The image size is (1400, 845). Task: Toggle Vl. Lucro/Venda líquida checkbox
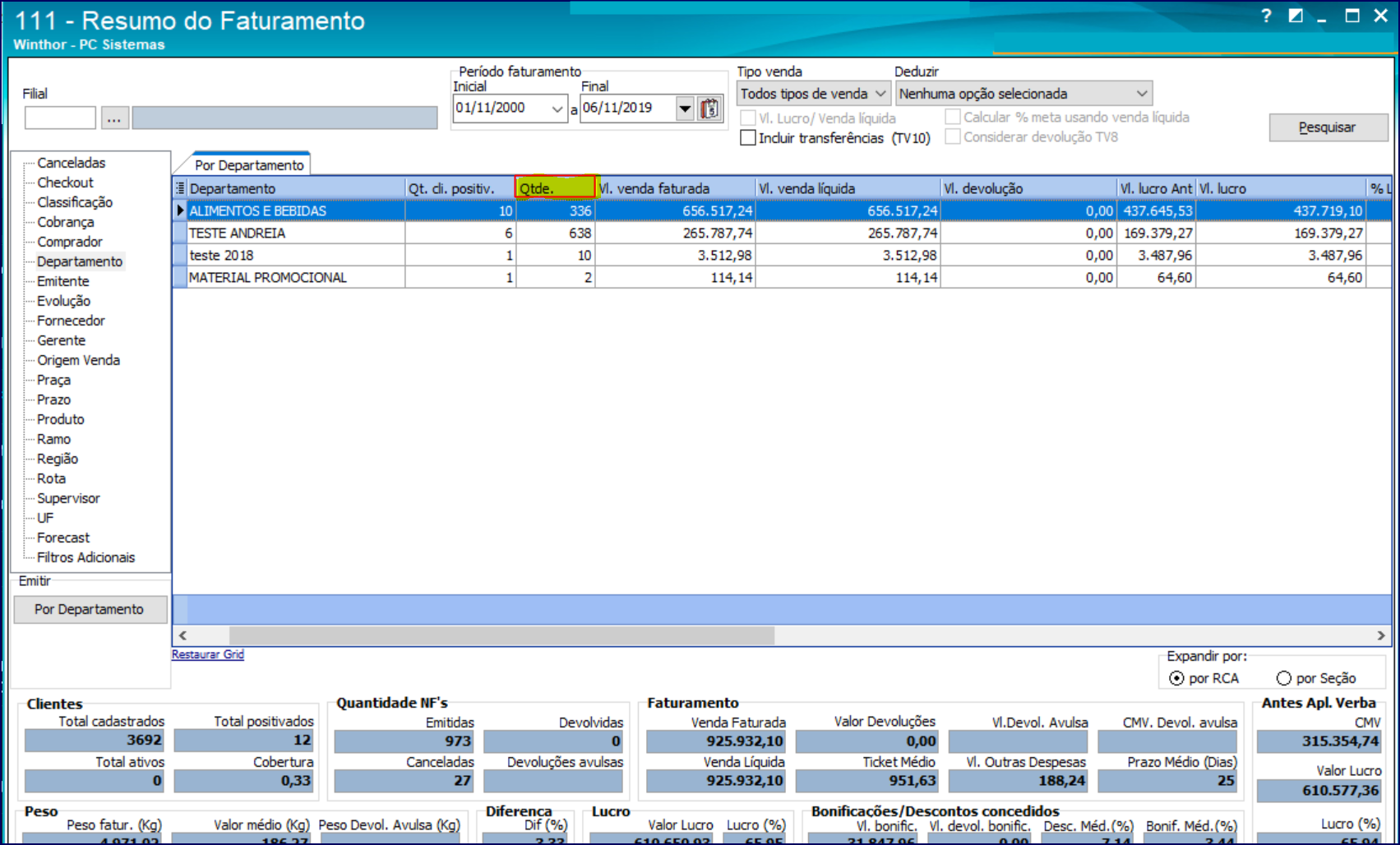coord(748,118)
